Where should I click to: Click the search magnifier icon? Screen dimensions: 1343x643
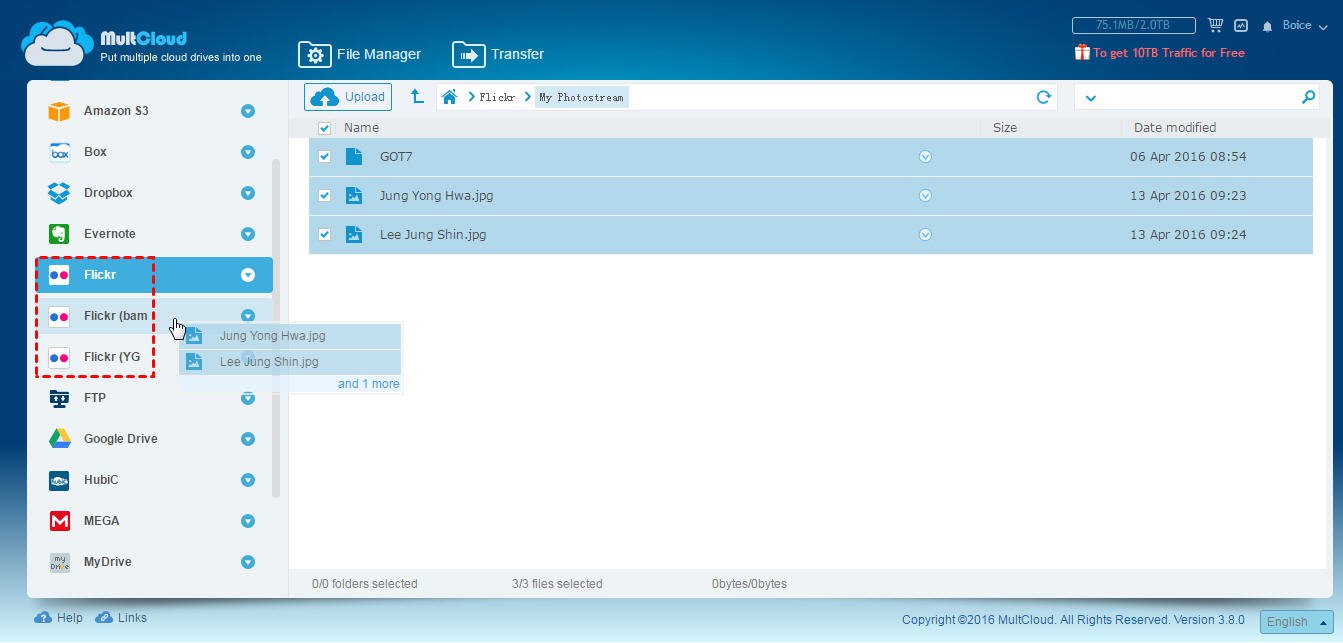click(1308, 97)
